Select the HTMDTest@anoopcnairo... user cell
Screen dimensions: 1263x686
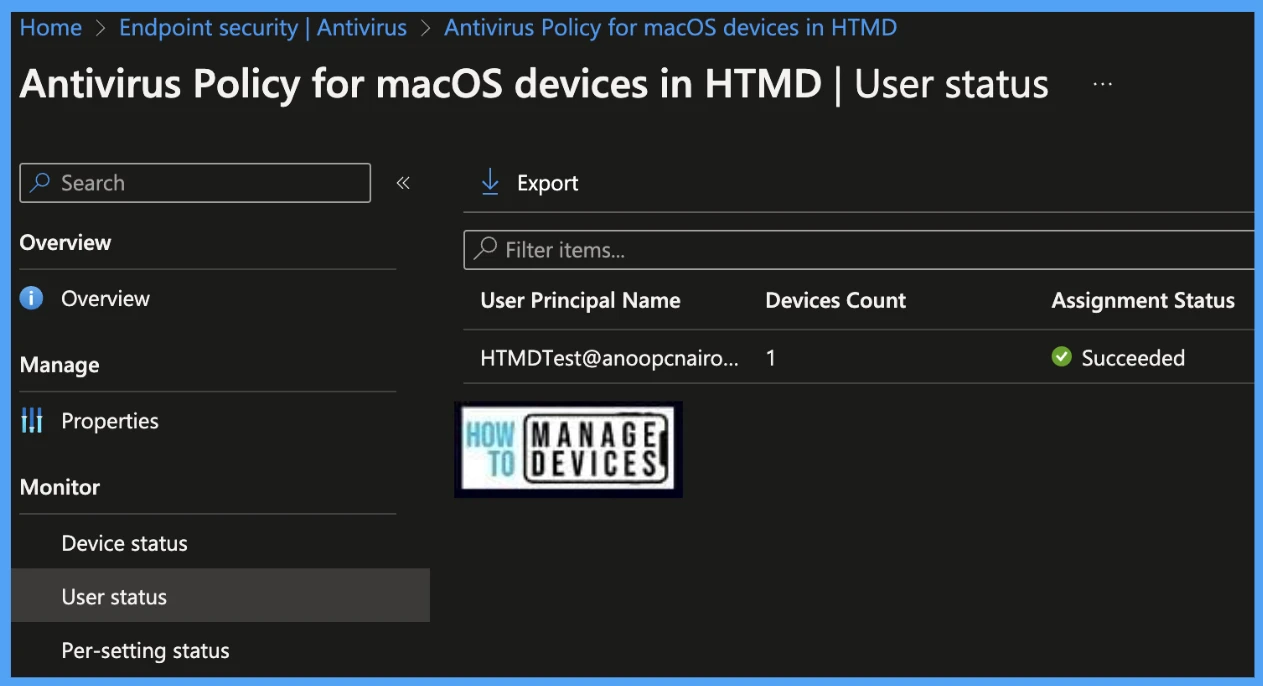(610, 358)
